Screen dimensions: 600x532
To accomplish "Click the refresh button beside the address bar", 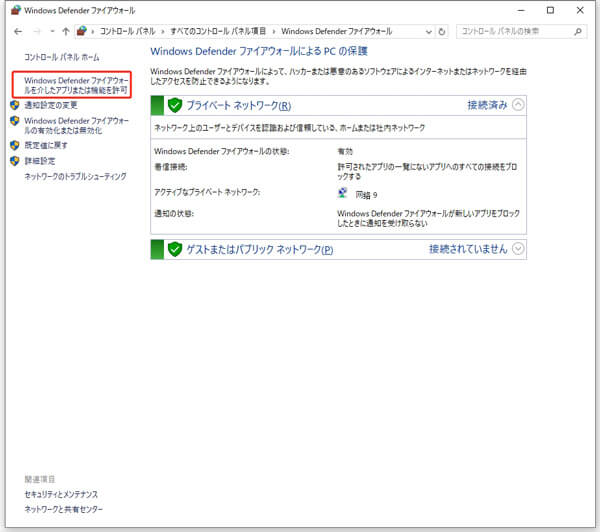I will pyautogui.click(x=442, y=32).
